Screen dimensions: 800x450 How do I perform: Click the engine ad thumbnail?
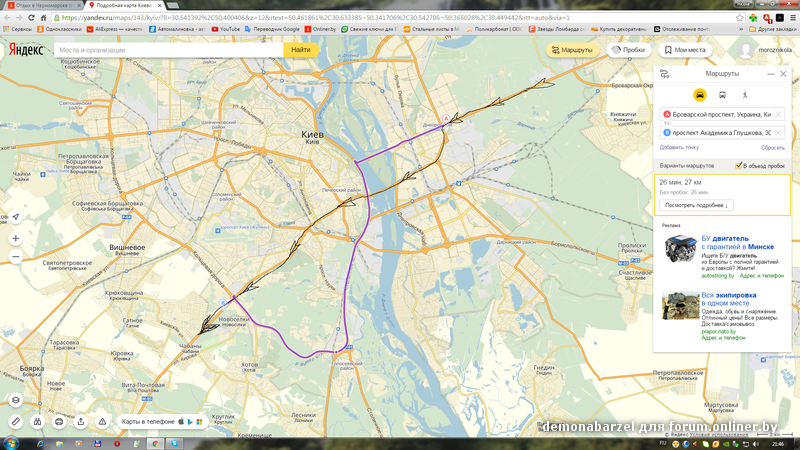[680, 248]
